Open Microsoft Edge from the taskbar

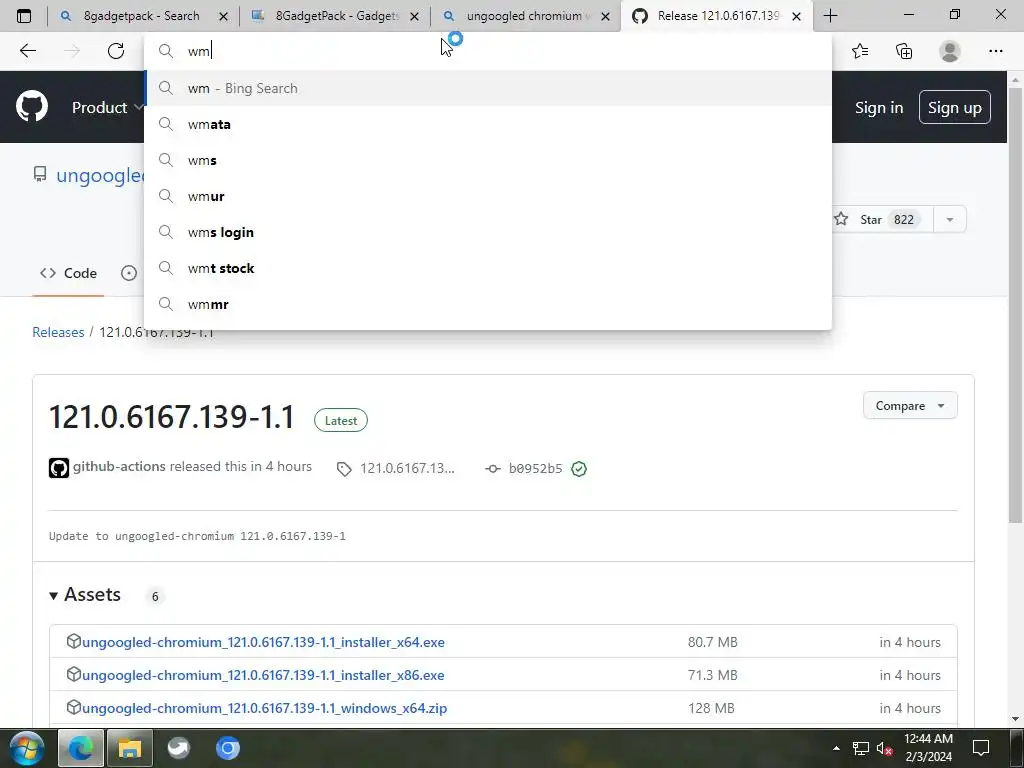(81, 748)
